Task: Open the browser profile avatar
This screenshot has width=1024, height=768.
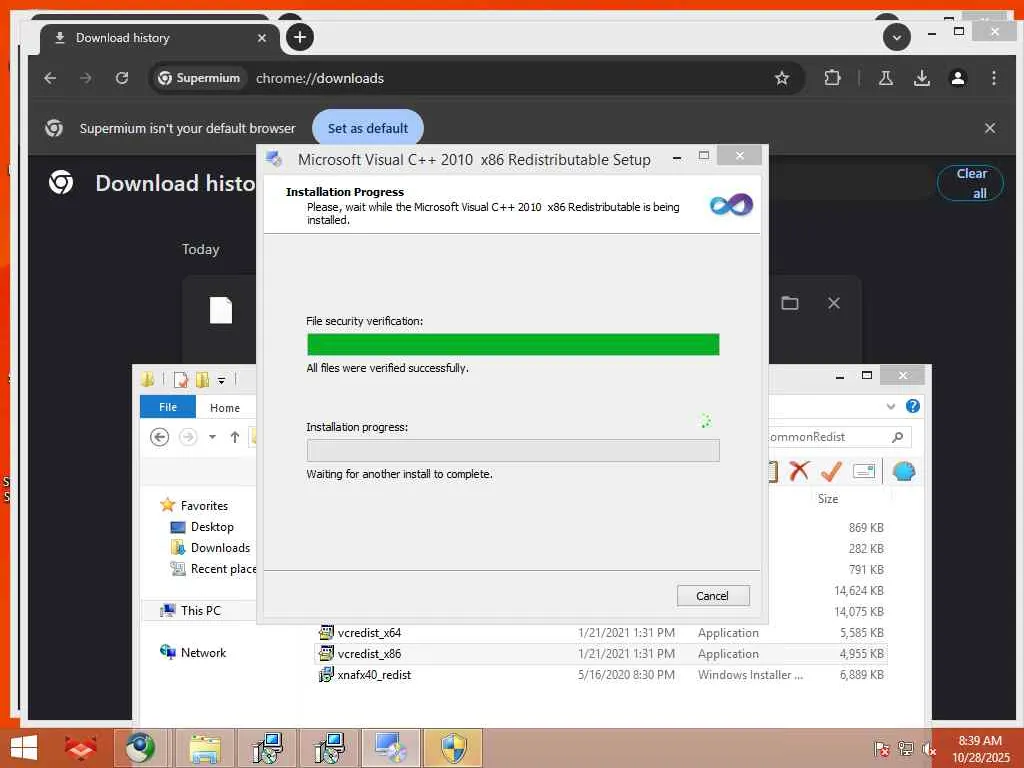Action: click(958, 78)
